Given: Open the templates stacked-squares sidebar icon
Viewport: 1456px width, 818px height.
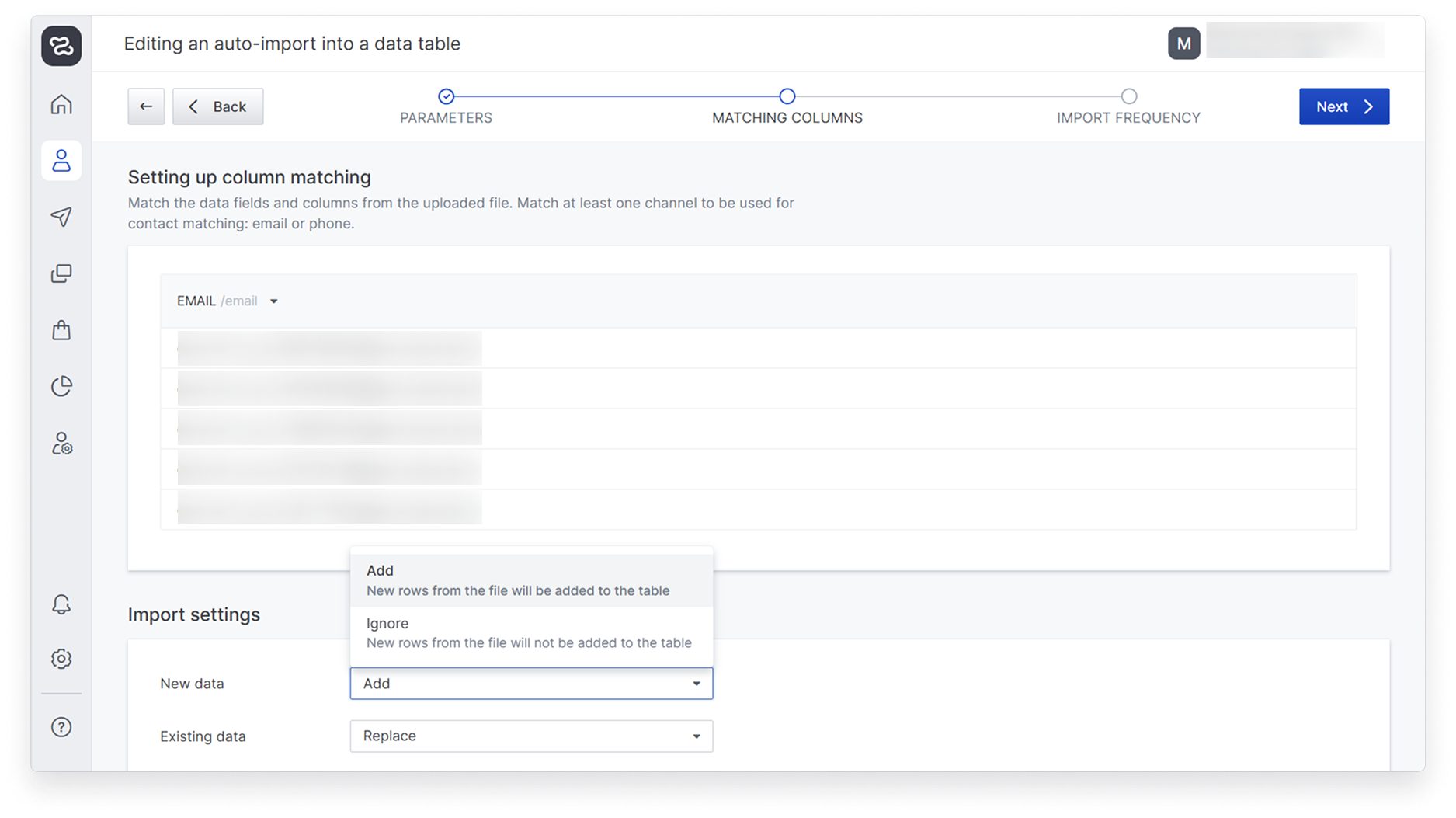Looking at the screenshot, I should click(x=61, y=273).
